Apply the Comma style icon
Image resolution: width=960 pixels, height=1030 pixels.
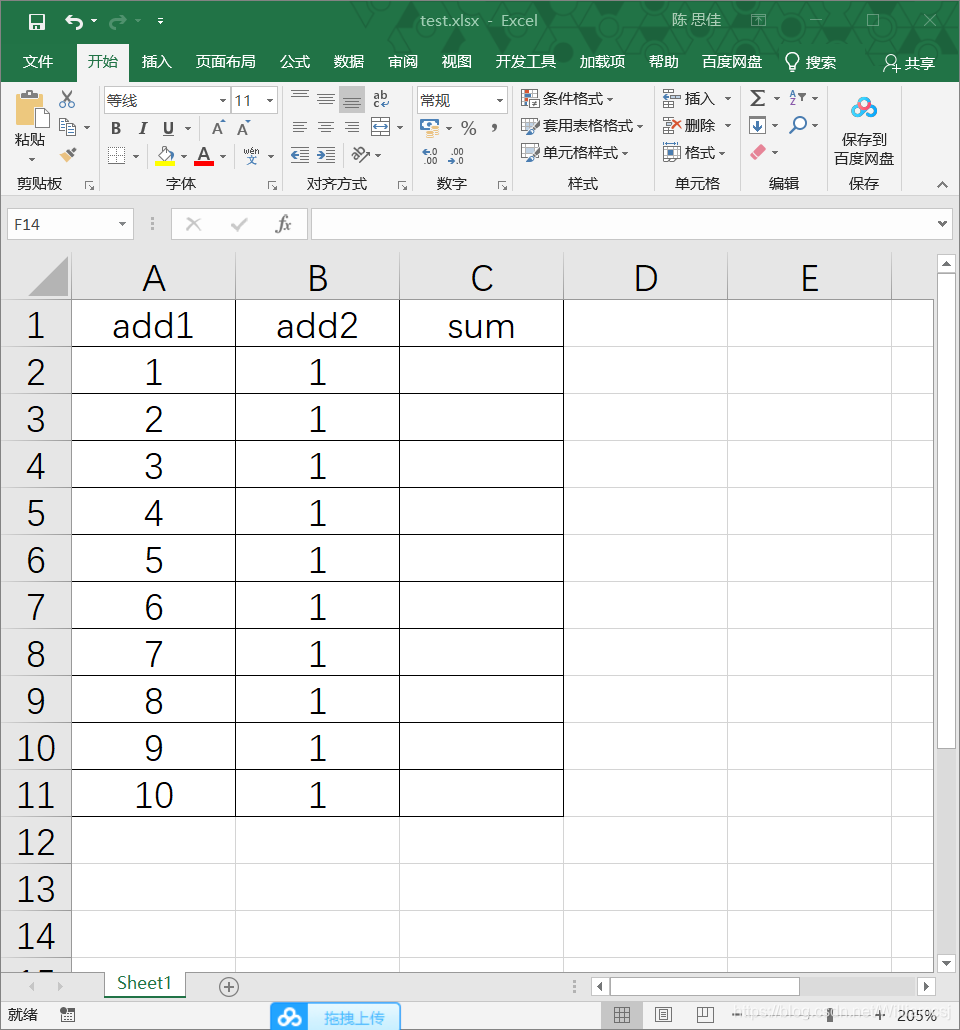[x=494, y=127]
